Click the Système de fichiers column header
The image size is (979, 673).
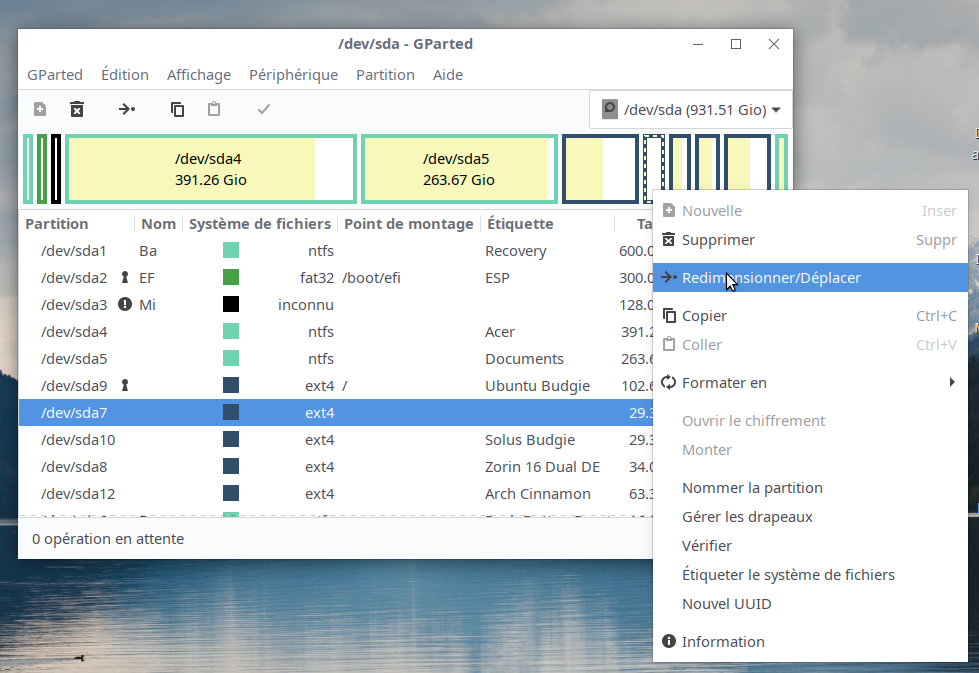[260, 224]
